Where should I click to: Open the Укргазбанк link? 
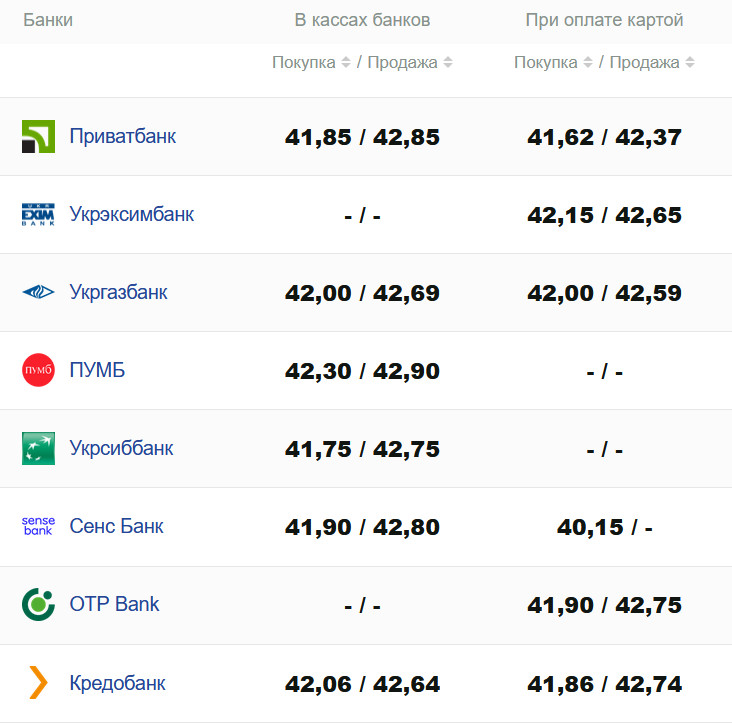[x=118, y=293]
